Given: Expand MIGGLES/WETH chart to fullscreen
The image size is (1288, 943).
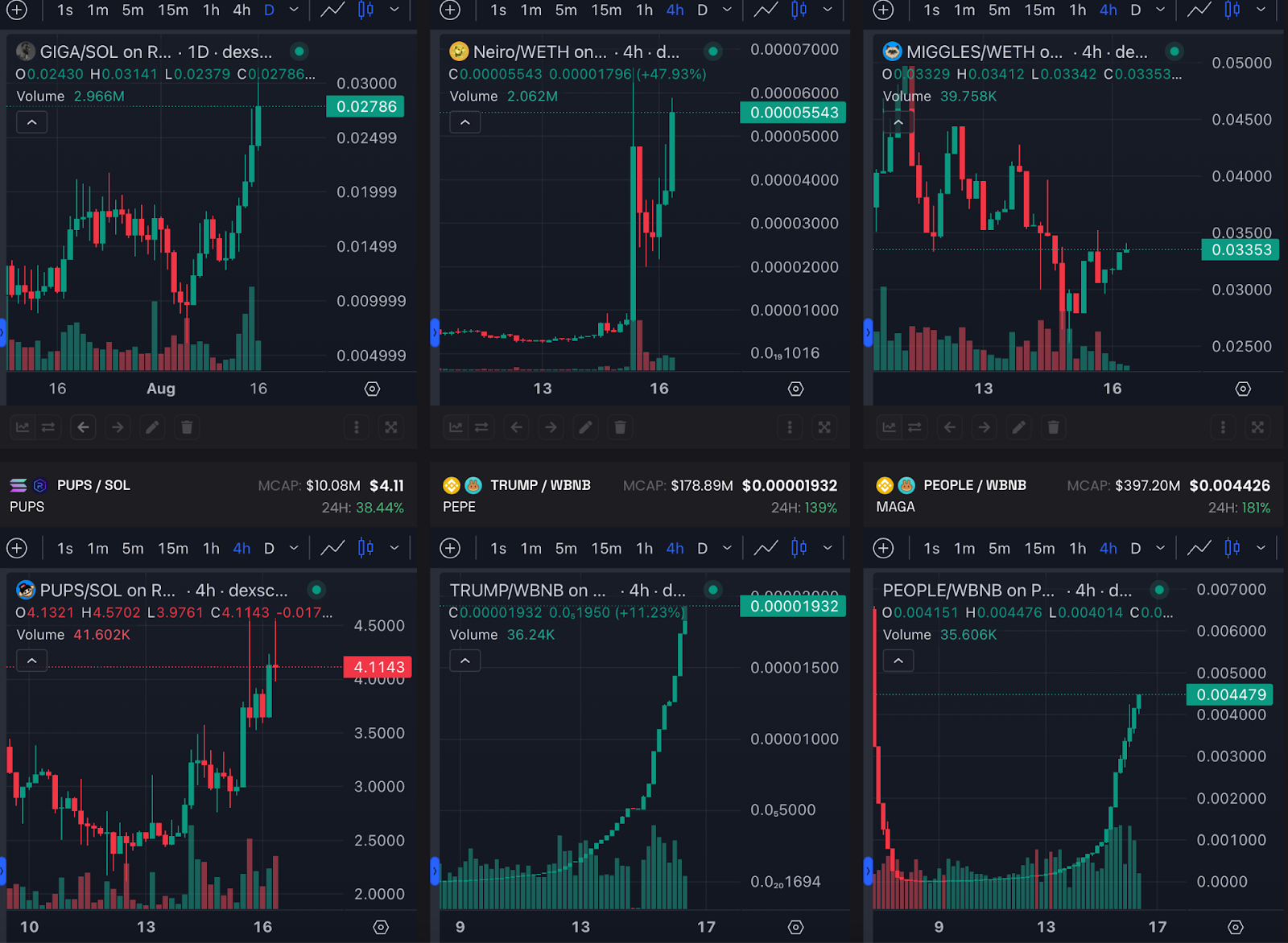Looking at the screenshot, I should (1257, 427).
